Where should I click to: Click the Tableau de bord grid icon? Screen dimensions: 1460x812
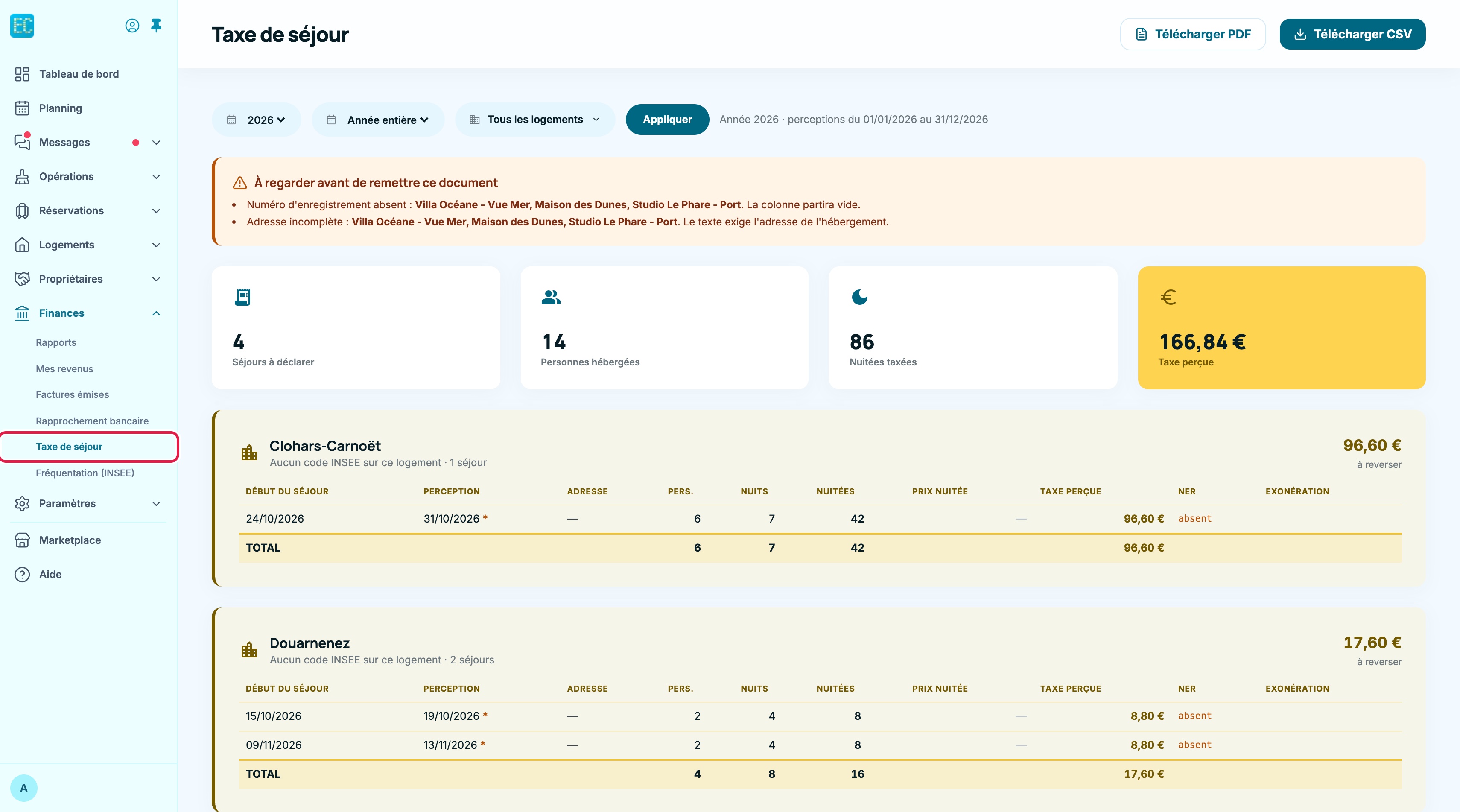(22, 74)
